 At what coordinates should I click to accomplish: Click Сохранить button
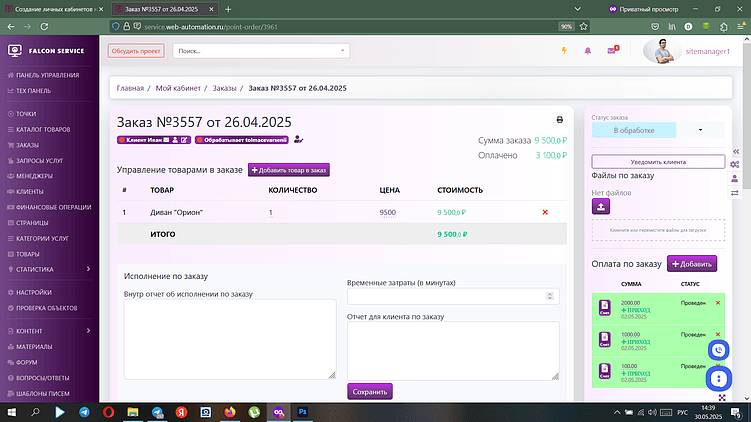point(370,392)
